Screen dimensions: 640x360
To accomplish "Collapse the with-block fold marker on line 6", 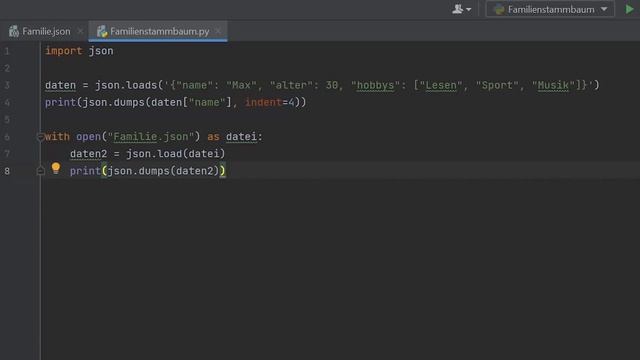I will pyautogui.click(x=40, y=137).
